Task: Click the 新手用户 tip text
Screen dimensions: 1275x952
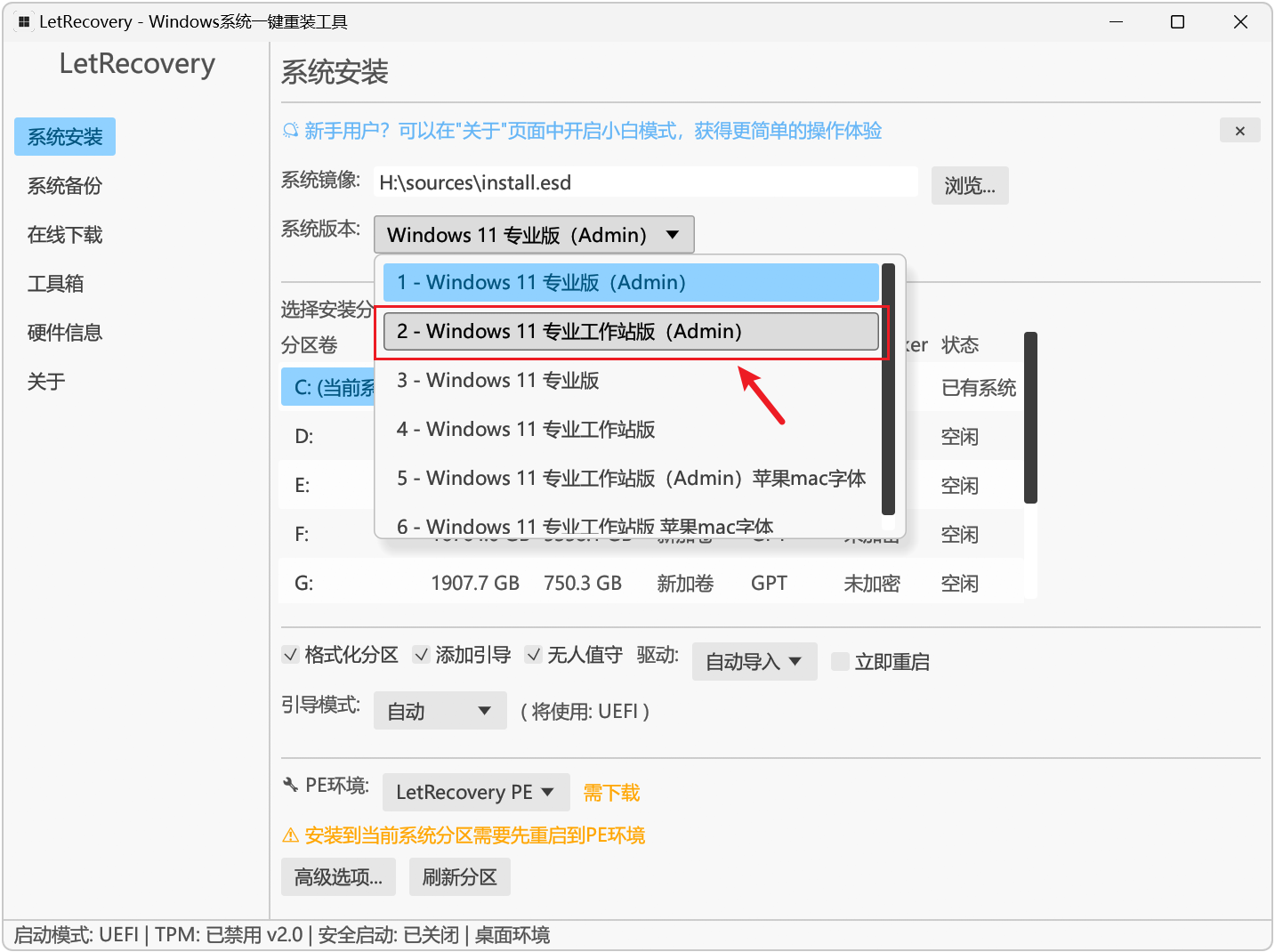Action: click(x=593, y=131)
